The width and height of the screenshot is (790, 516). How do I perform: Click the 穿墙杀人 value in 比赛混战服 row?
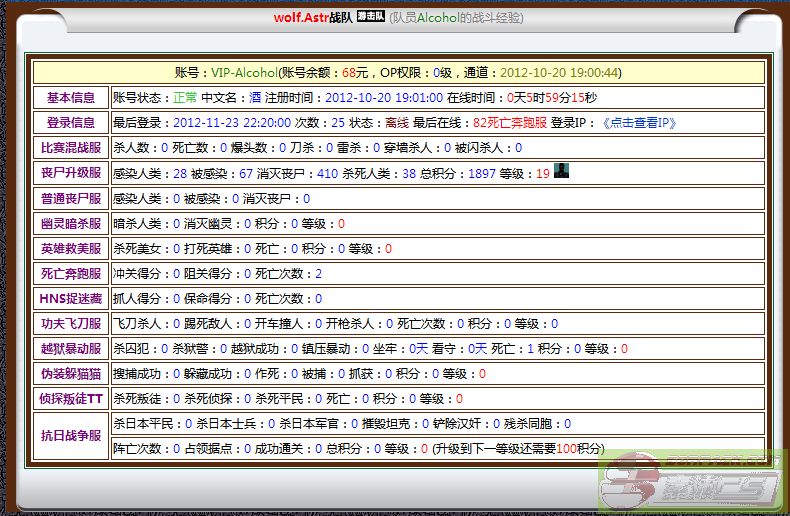(x=447, y=148)
